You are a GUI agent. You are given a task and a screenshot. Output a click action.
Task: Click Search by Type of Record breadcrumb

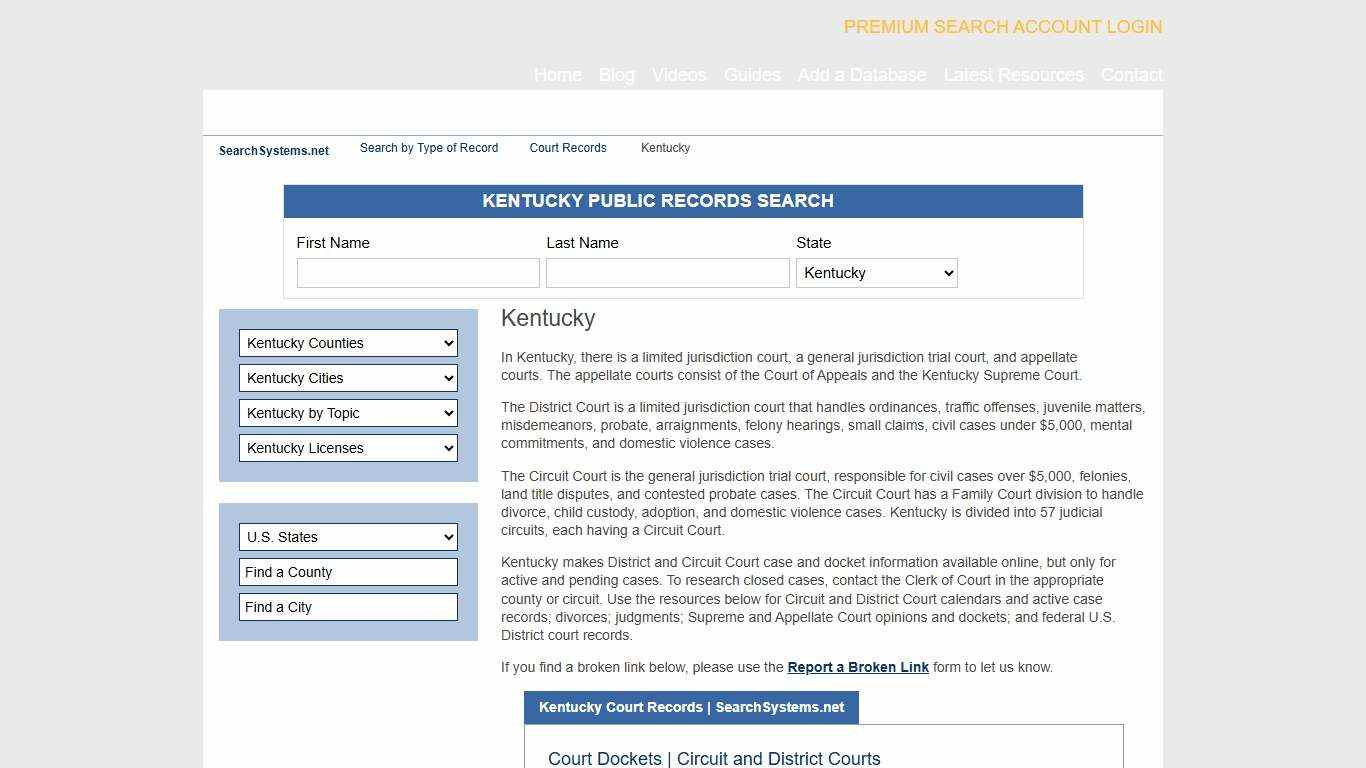click(x=428, y=148)
